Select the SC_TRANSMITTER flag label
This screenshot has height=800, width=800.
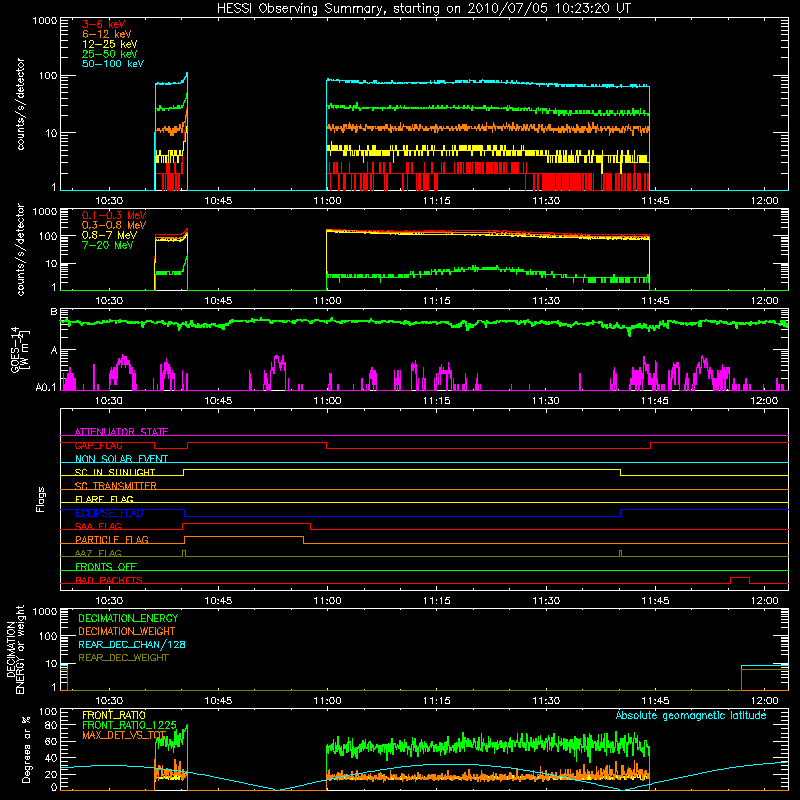[x=115, y=486]
